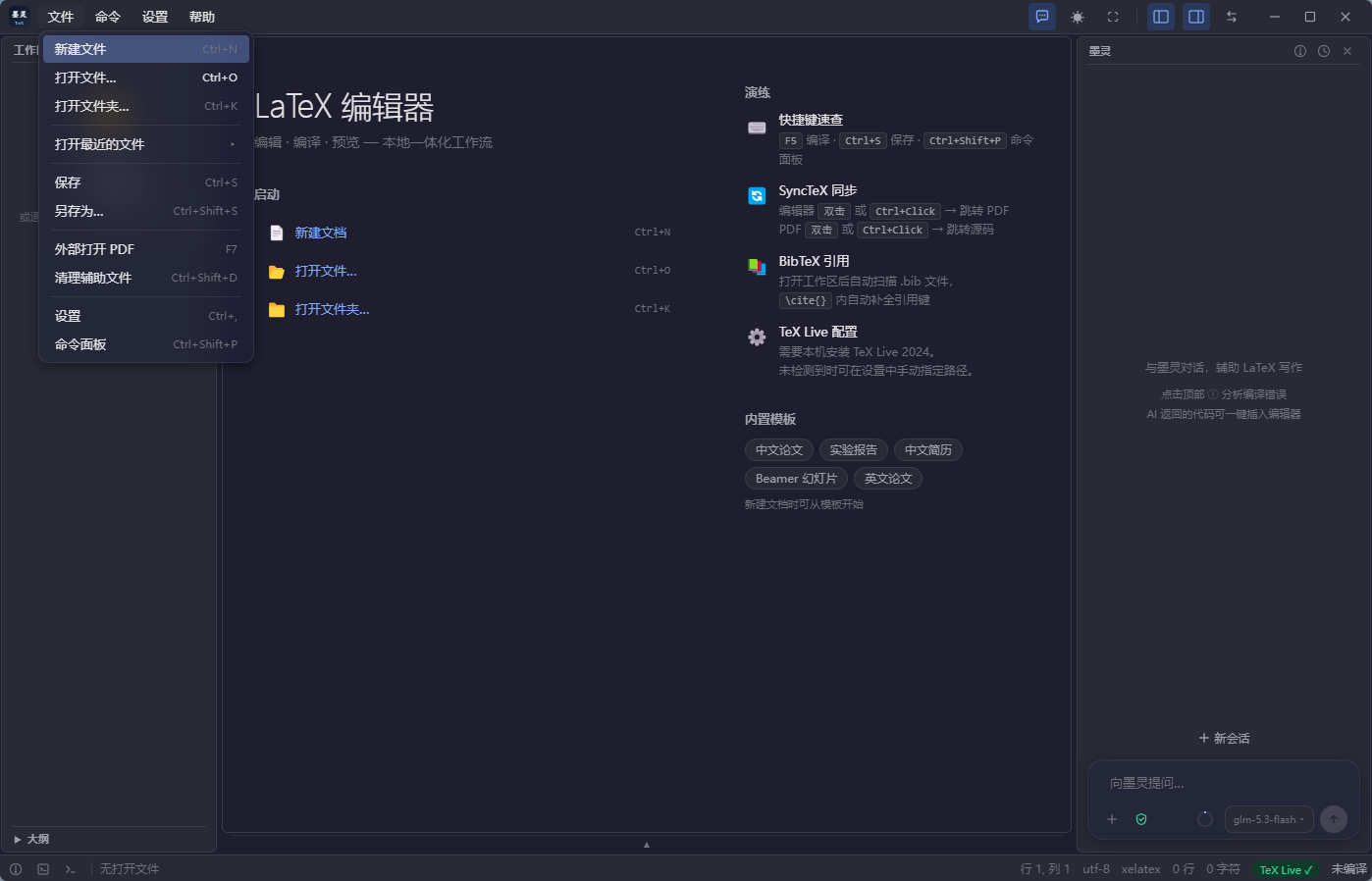Click the TeX Live status badge
This screenshot has width=1372, height=881.
1287,869
